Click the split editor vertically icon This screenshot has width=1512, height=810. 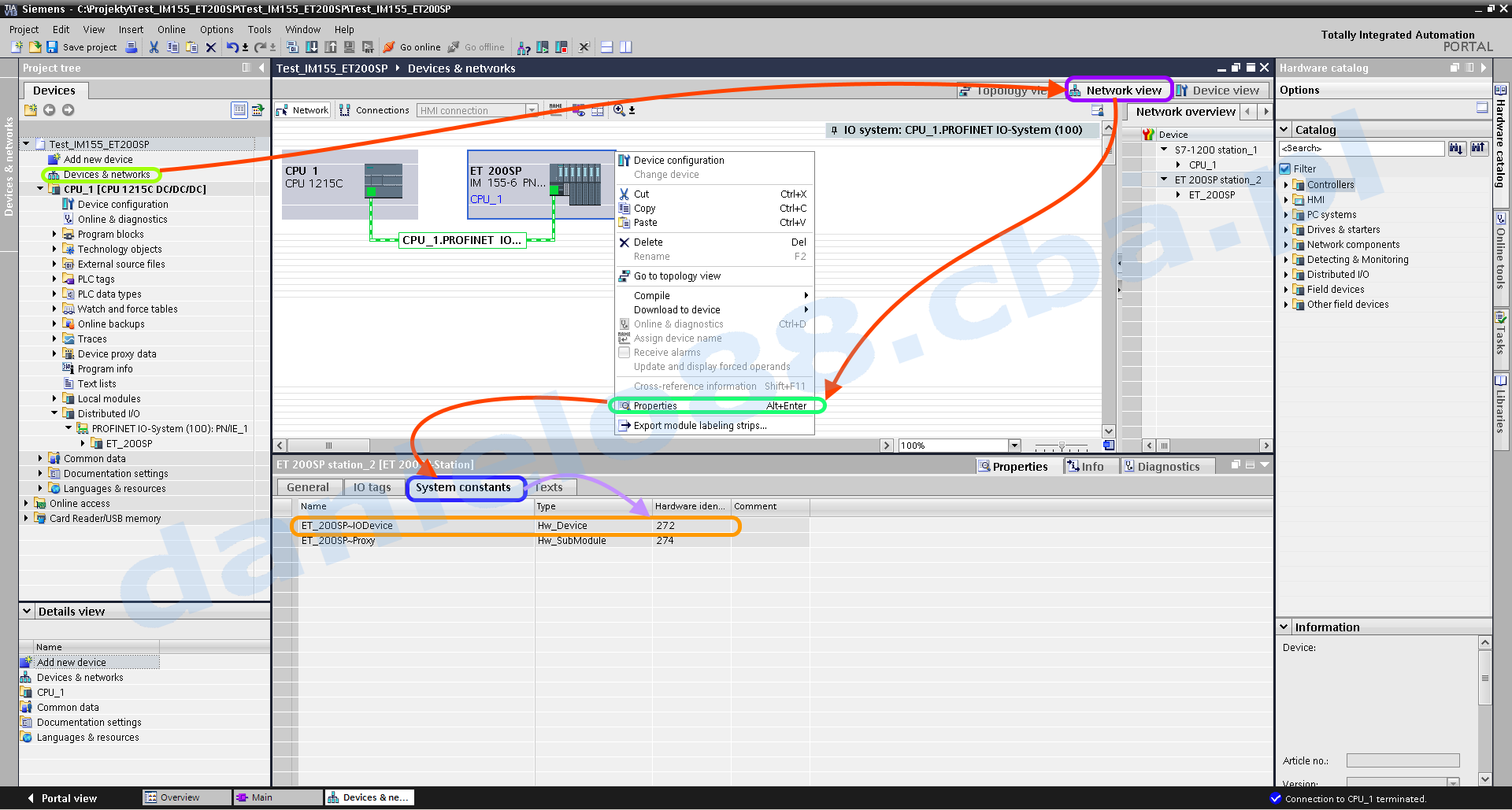[626, 47]
